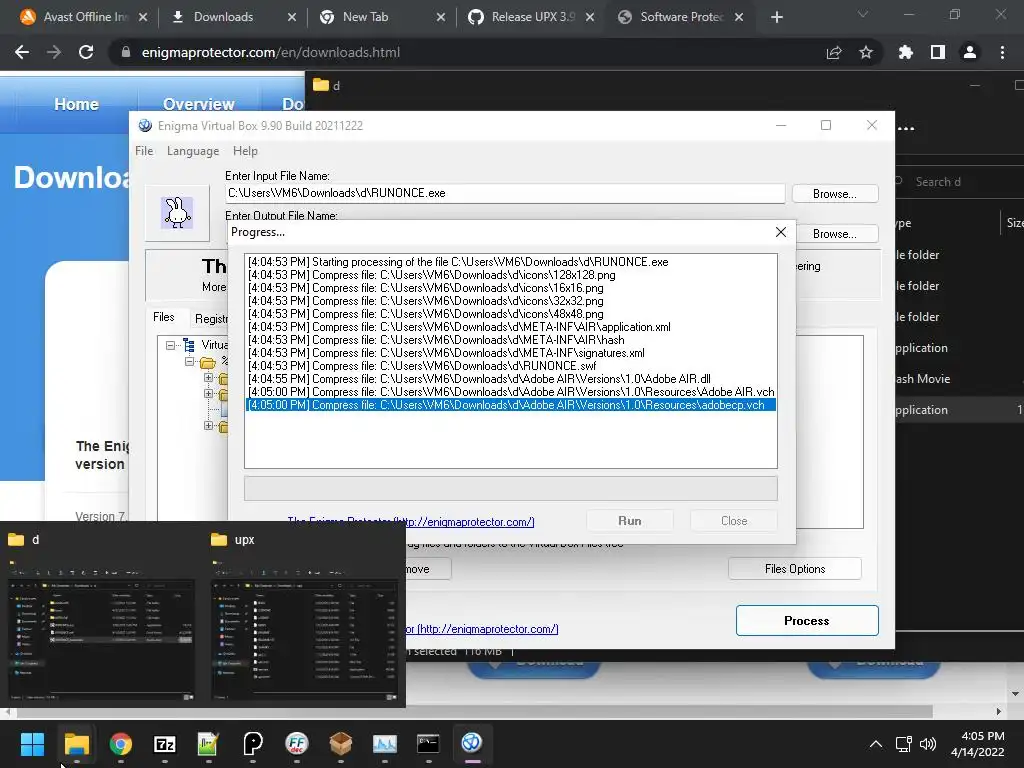This screenshot has width=1024, height=768.
Task: Select the adobecp.vch log line
Action: coord(511,405)
